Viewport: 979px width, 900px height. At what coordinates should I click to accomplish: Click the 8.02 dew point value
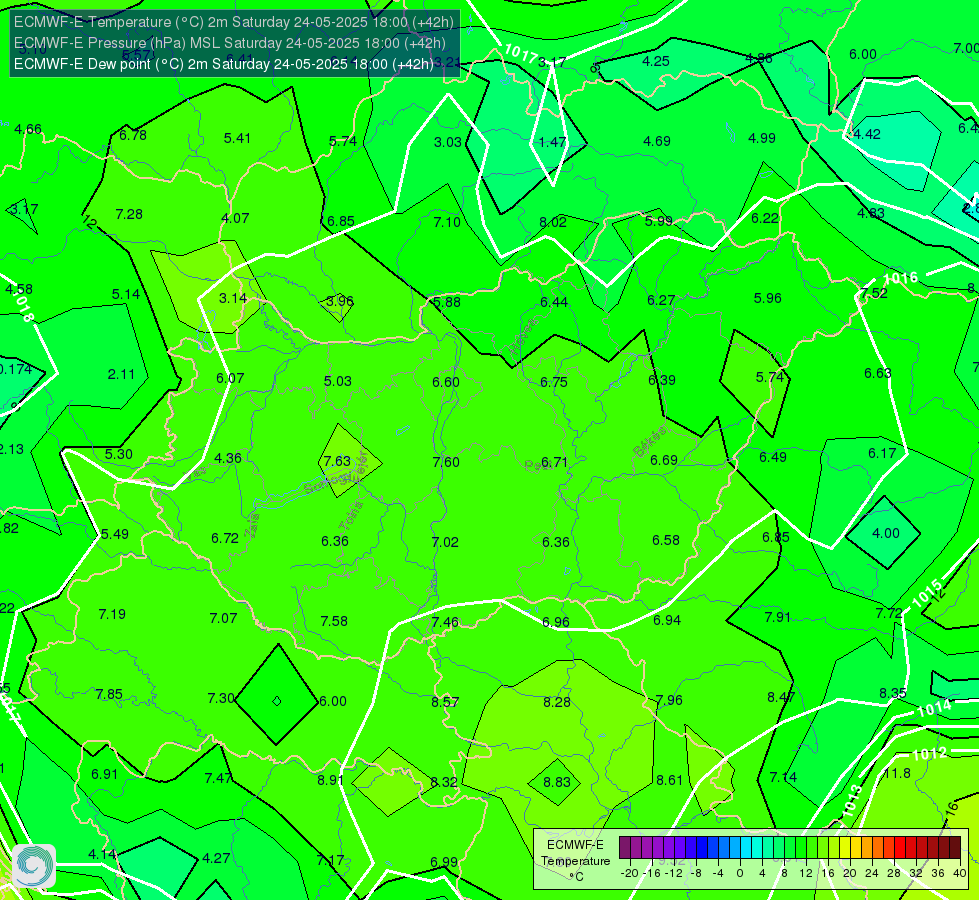pyautogui.click(x=553, y=222)
